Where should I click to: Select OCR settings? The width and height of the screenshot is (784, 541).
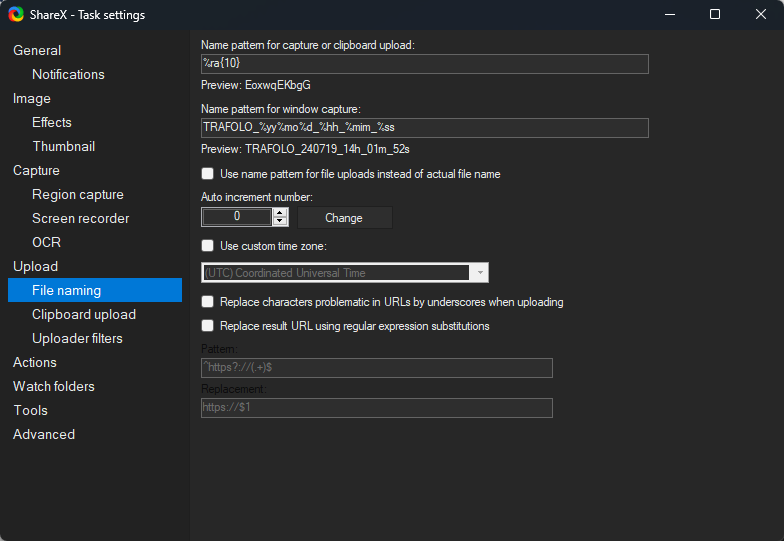pos(46,242)
